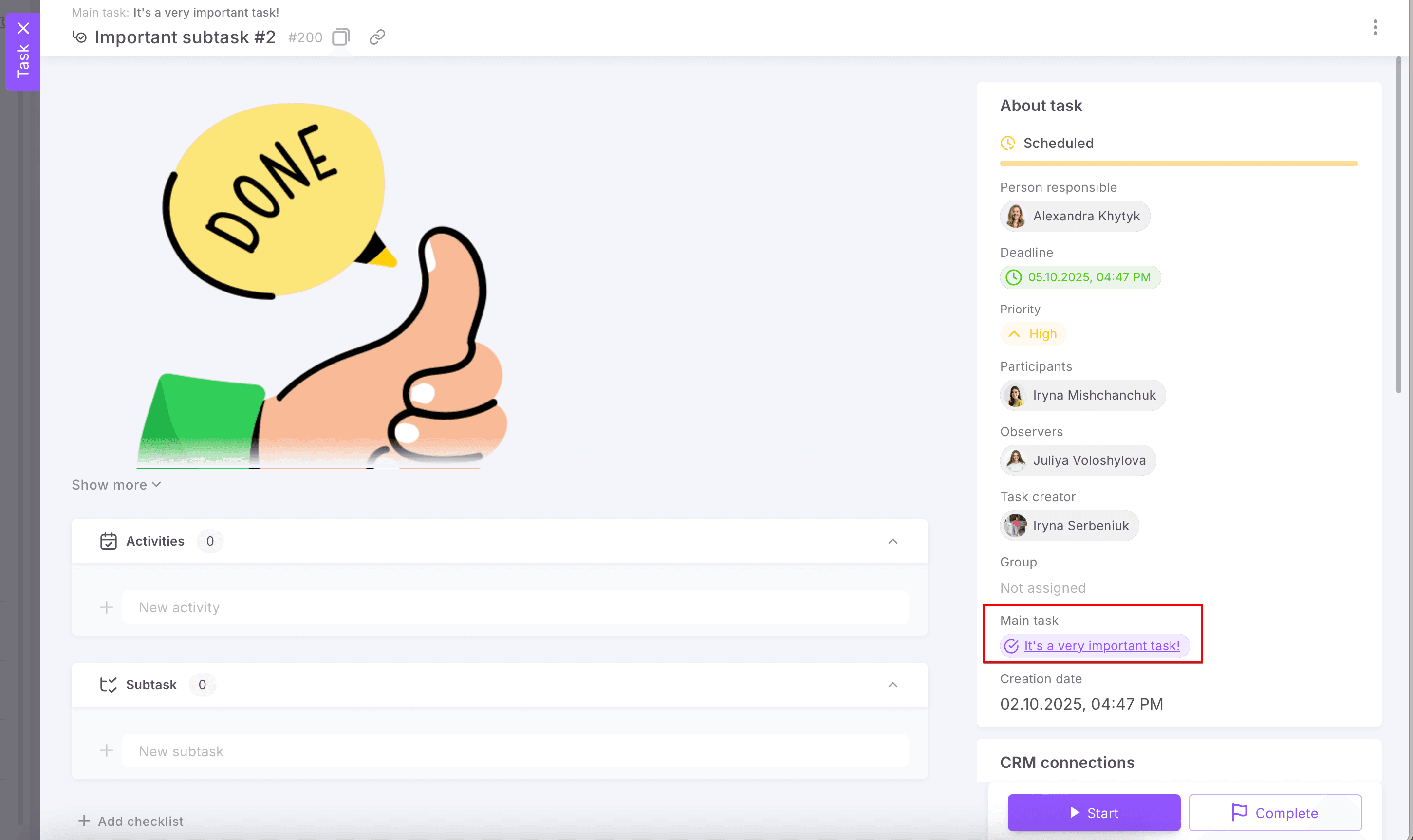Click Alexandra Khytyk's avatar under Person responsible
Viewport: 1413px width, 840px height.
point(1017,216)
